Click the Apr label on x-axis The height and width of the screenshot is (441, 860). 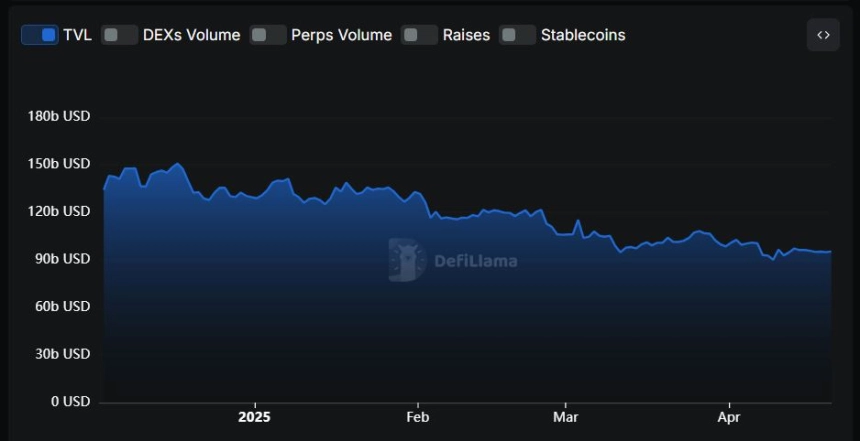click(729, 417)
